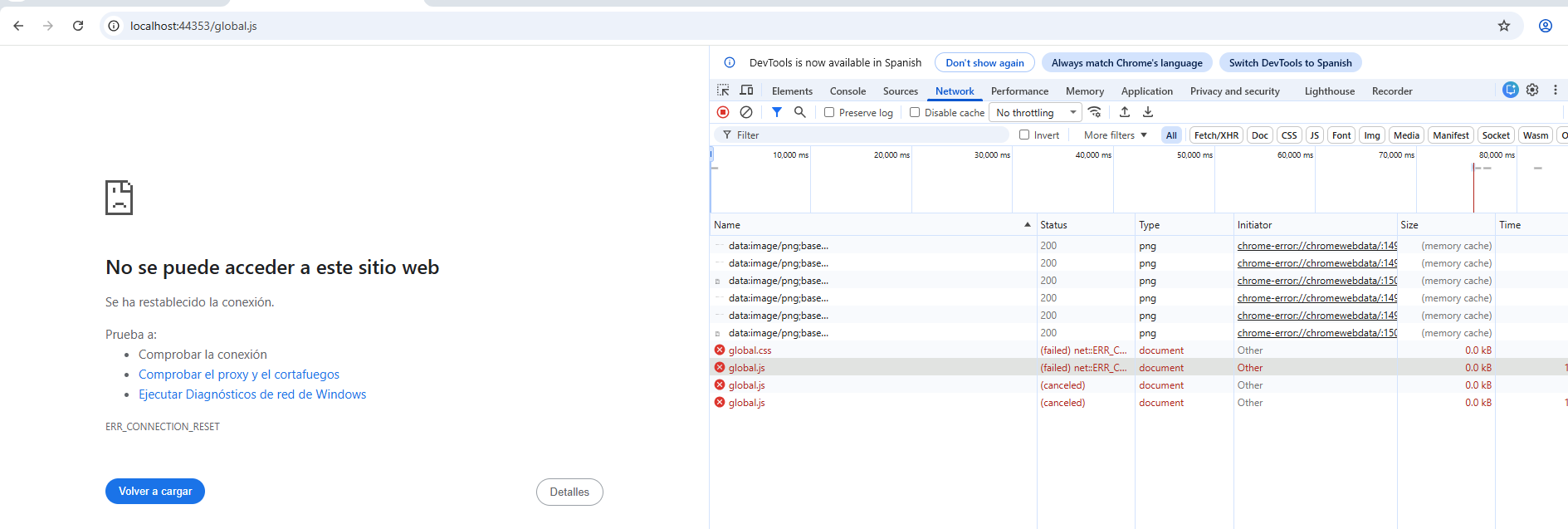This screenshot has width=1568, height=529.
Task: Open DevTools settings gear
Action: pyautogui.click(x=1532, y=90)
